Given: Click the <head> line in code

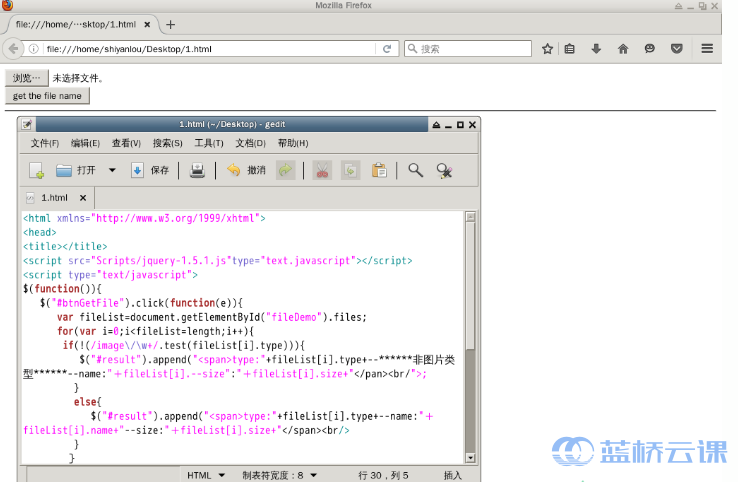Looking at the screenshot, I should coord(40,232).
